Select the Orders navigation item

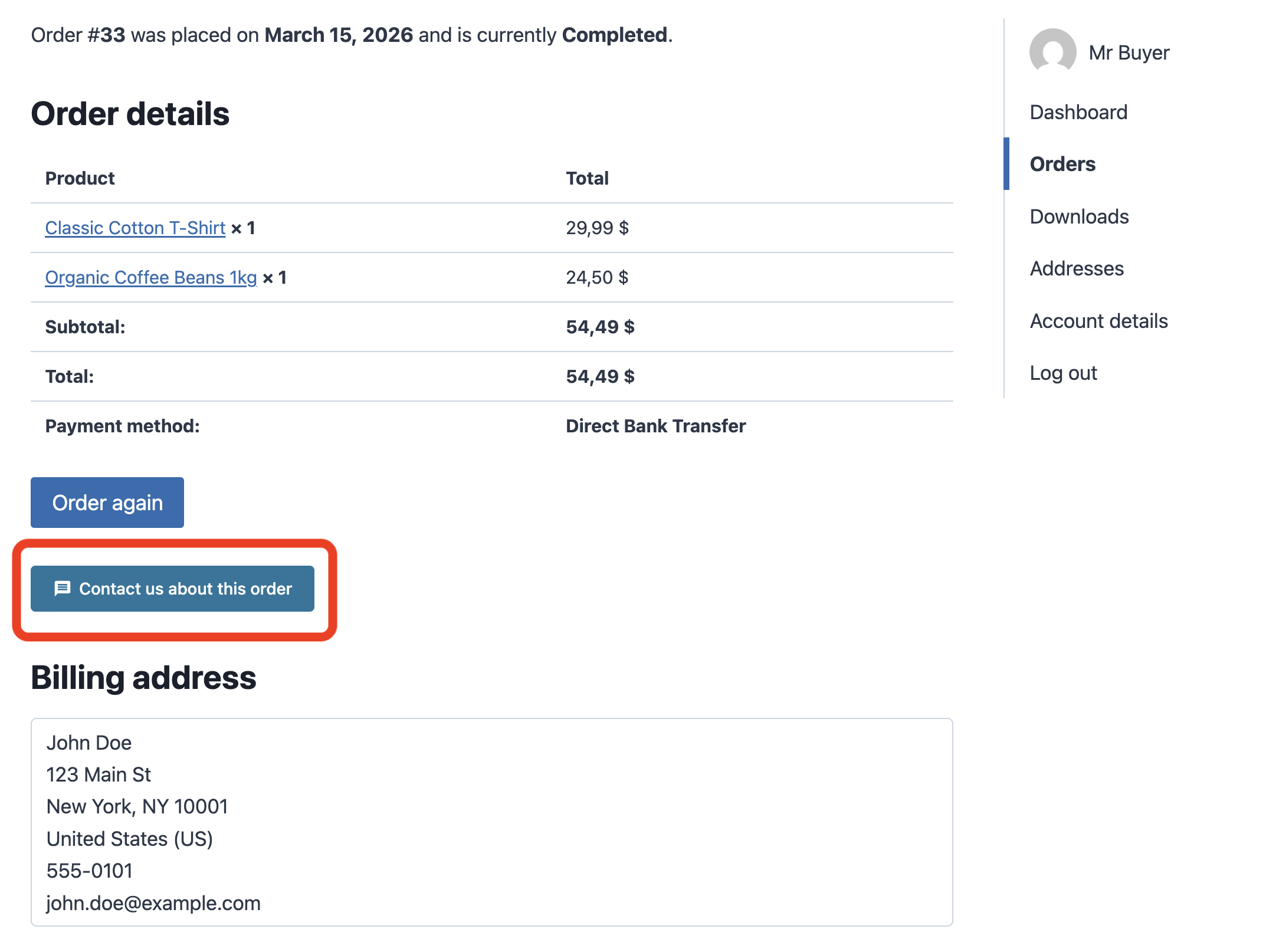(x=1062, y=164)
